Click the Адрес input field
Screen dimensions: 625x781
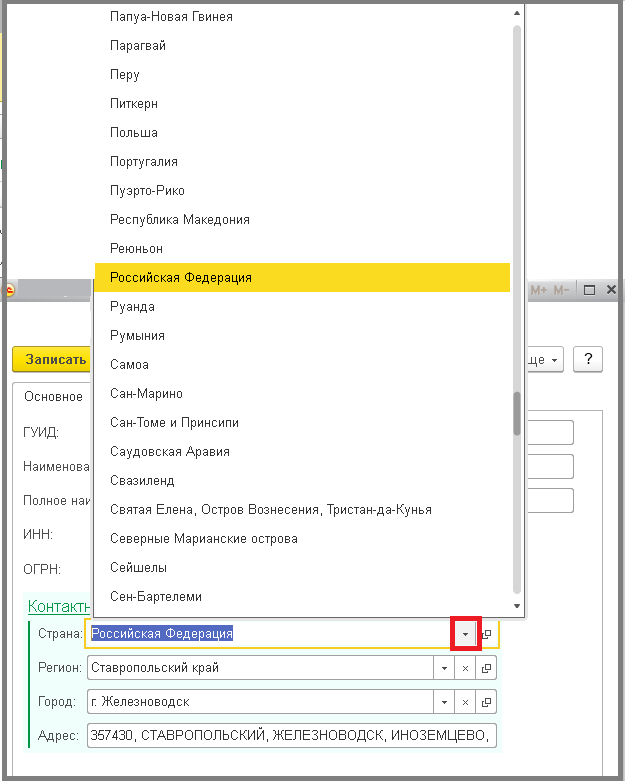(292, 736)
